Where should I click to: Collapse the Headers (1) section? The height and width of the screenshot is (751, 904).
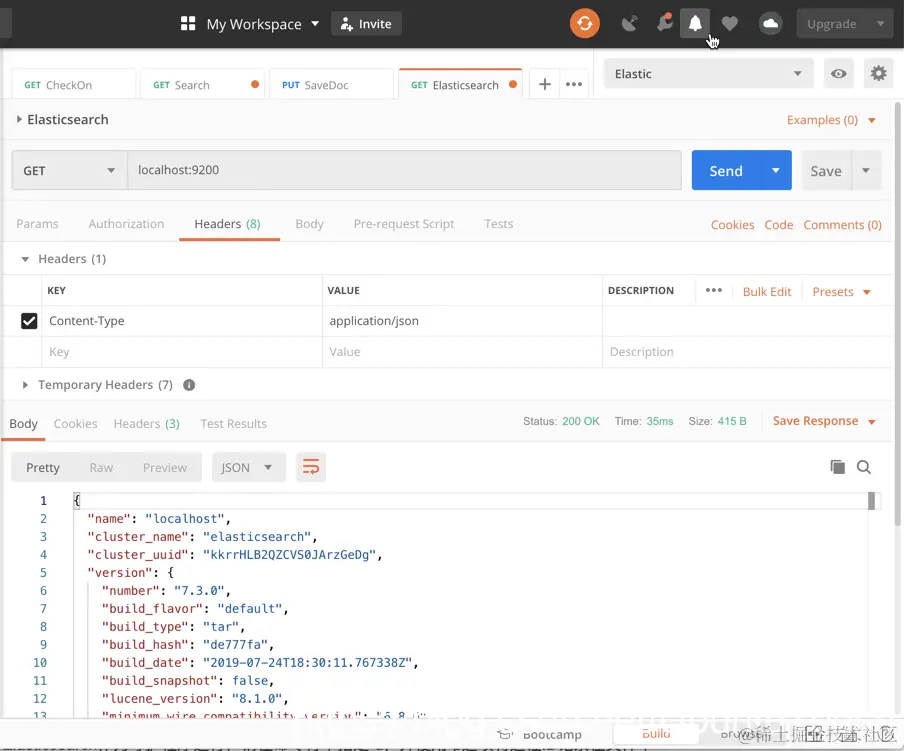tap(25, 259)
